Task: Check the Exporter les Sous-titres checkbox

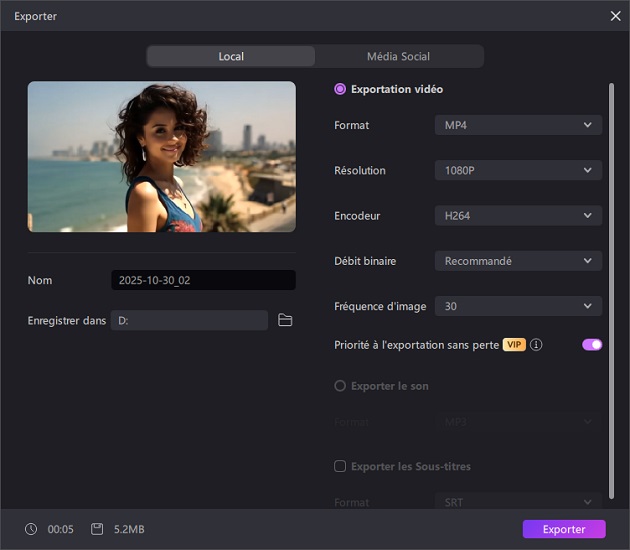Action: (x=340, y=466)
